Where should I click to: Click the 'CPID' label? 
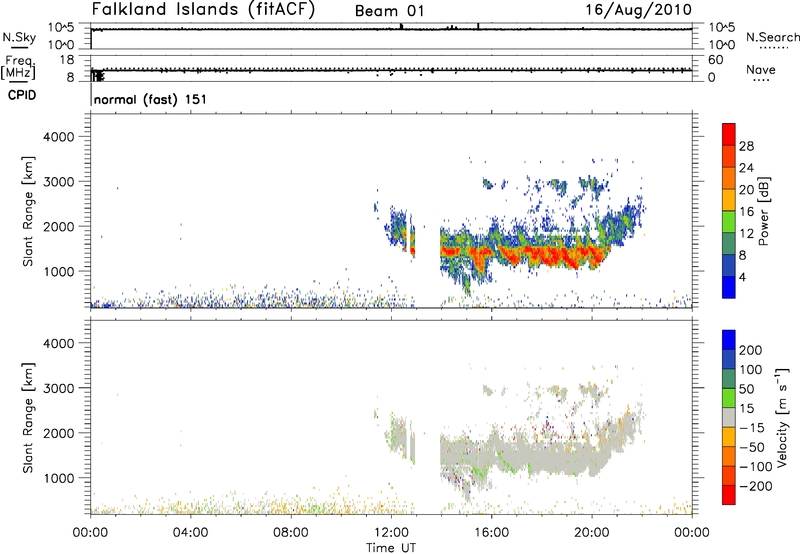click(x=22, y=95)
